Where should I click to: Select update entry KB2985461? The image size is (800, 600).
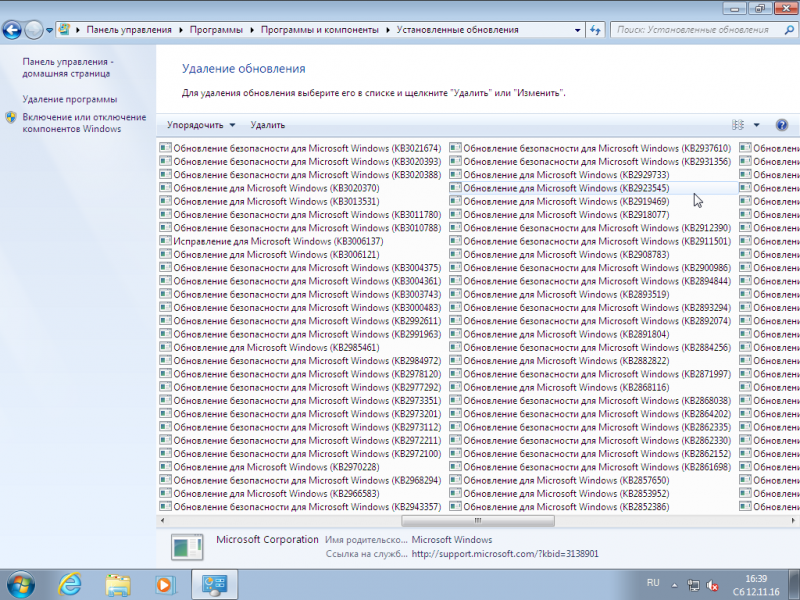(x=269, y=347)
